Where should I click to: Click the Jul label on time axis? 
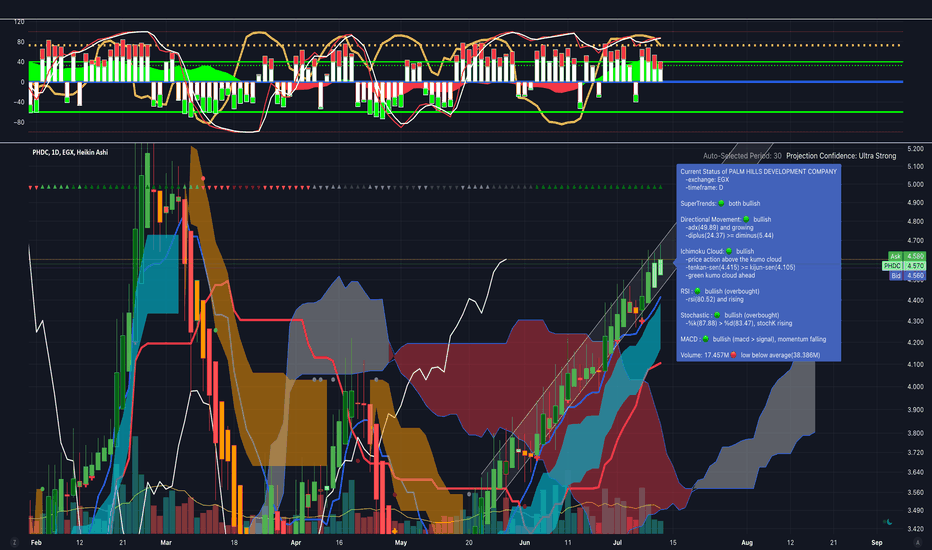617,542
